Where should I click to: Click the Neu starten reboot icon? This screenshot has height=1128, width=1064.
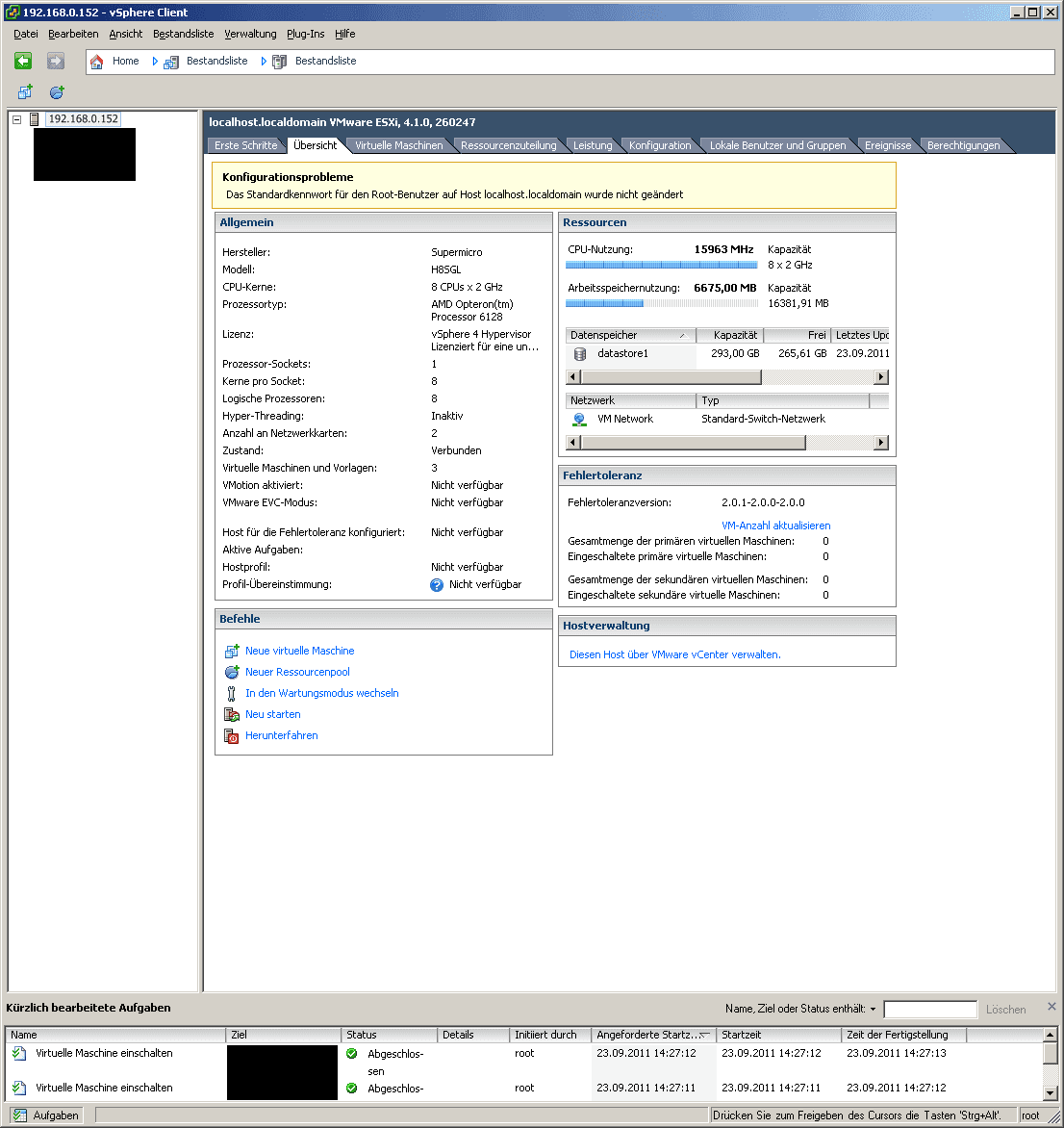232,714
